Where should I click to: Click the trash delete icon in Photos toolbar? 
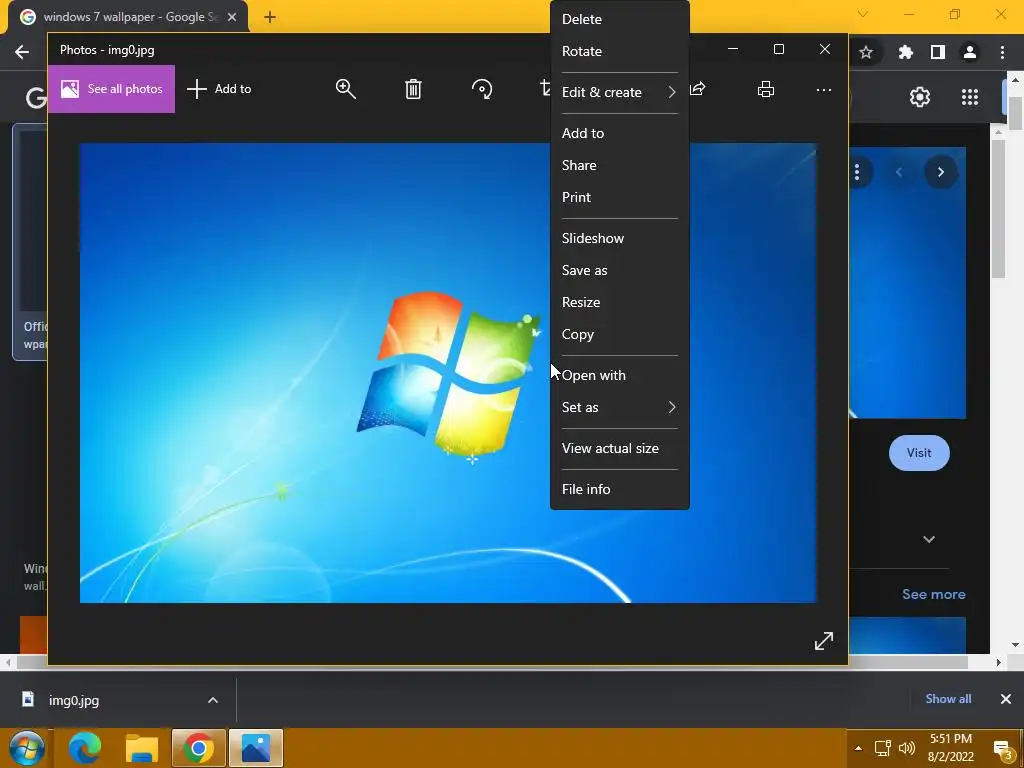pos(413,89)
